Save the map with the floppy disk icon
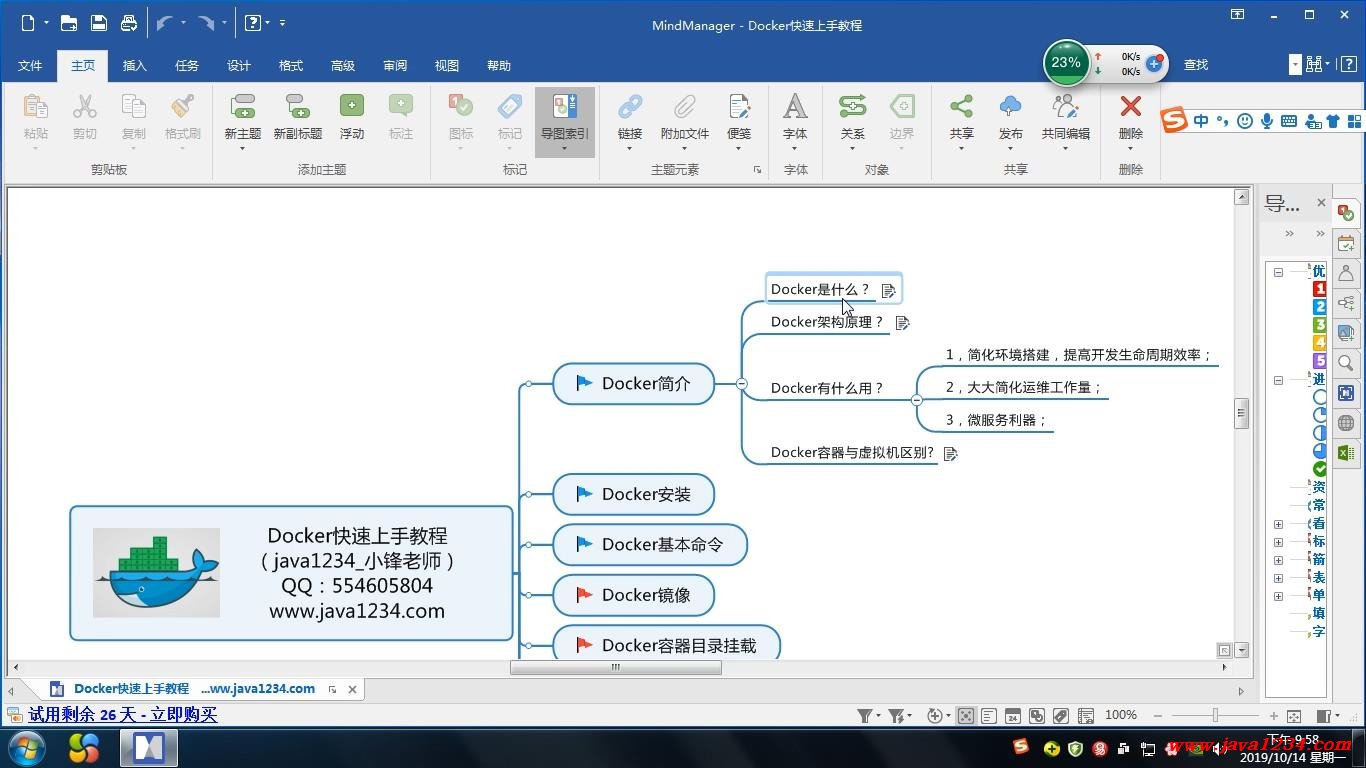 98,22
